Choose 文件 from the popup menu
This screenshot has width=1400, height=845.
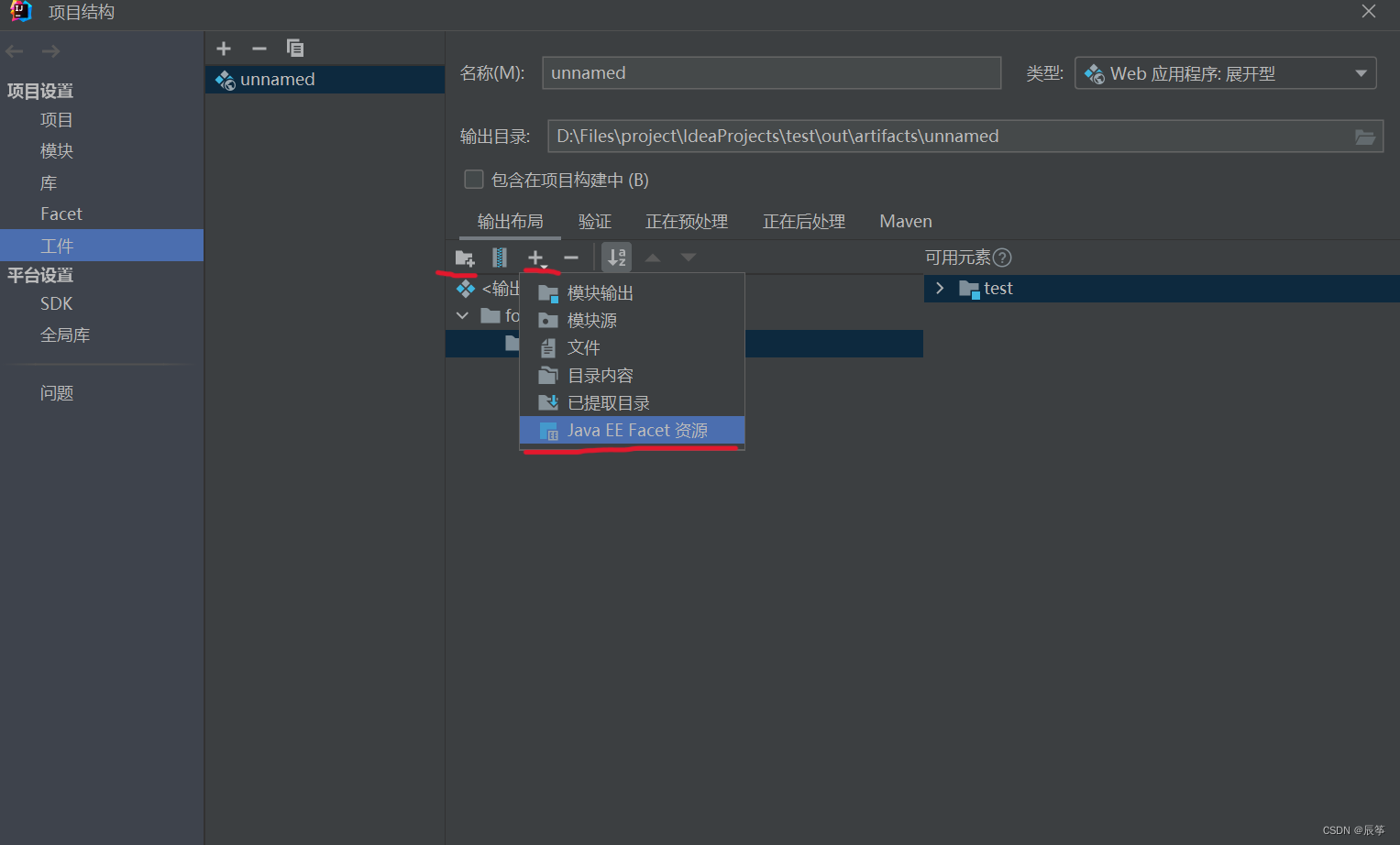point(632,348)
